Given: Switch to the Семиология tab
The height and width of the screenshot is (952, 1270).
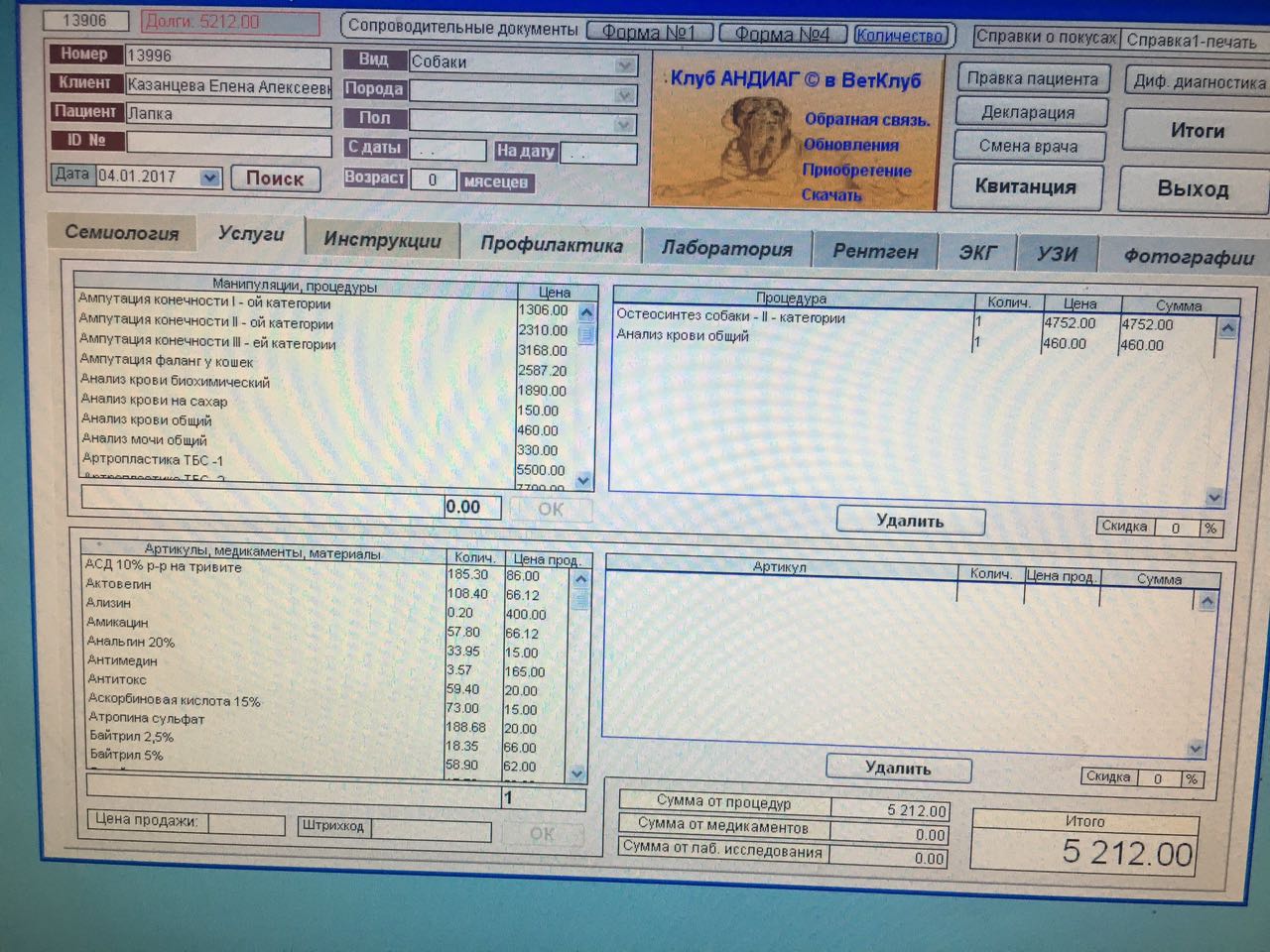Looking at the screenshot, I should [x=121, y=233].
